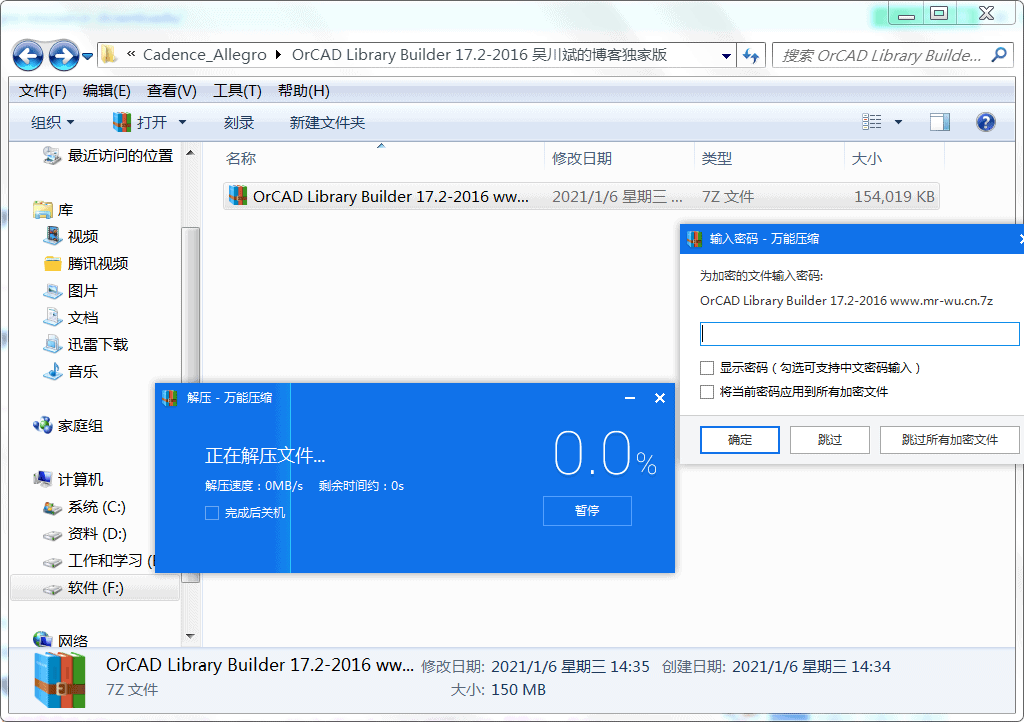This screenshot has height=722, width=1024.
Task: Minimize the 解压 - 万能压缩 window
Action: tap(630, 398)
